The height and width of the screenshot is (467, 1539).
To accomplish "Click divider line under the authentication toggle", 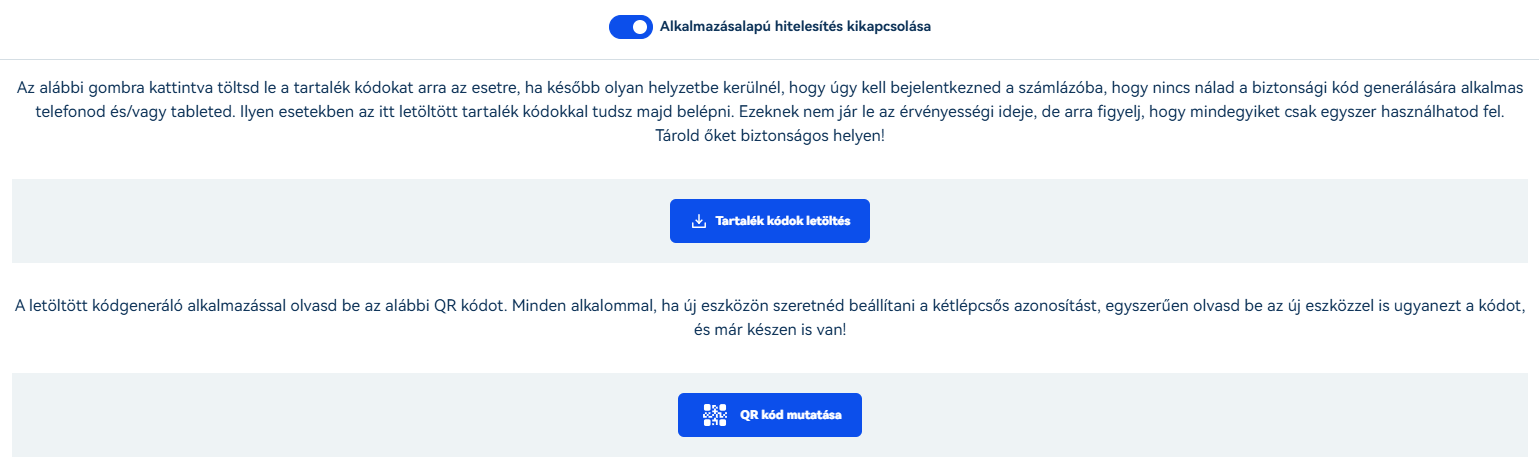I will click(769, 59).
